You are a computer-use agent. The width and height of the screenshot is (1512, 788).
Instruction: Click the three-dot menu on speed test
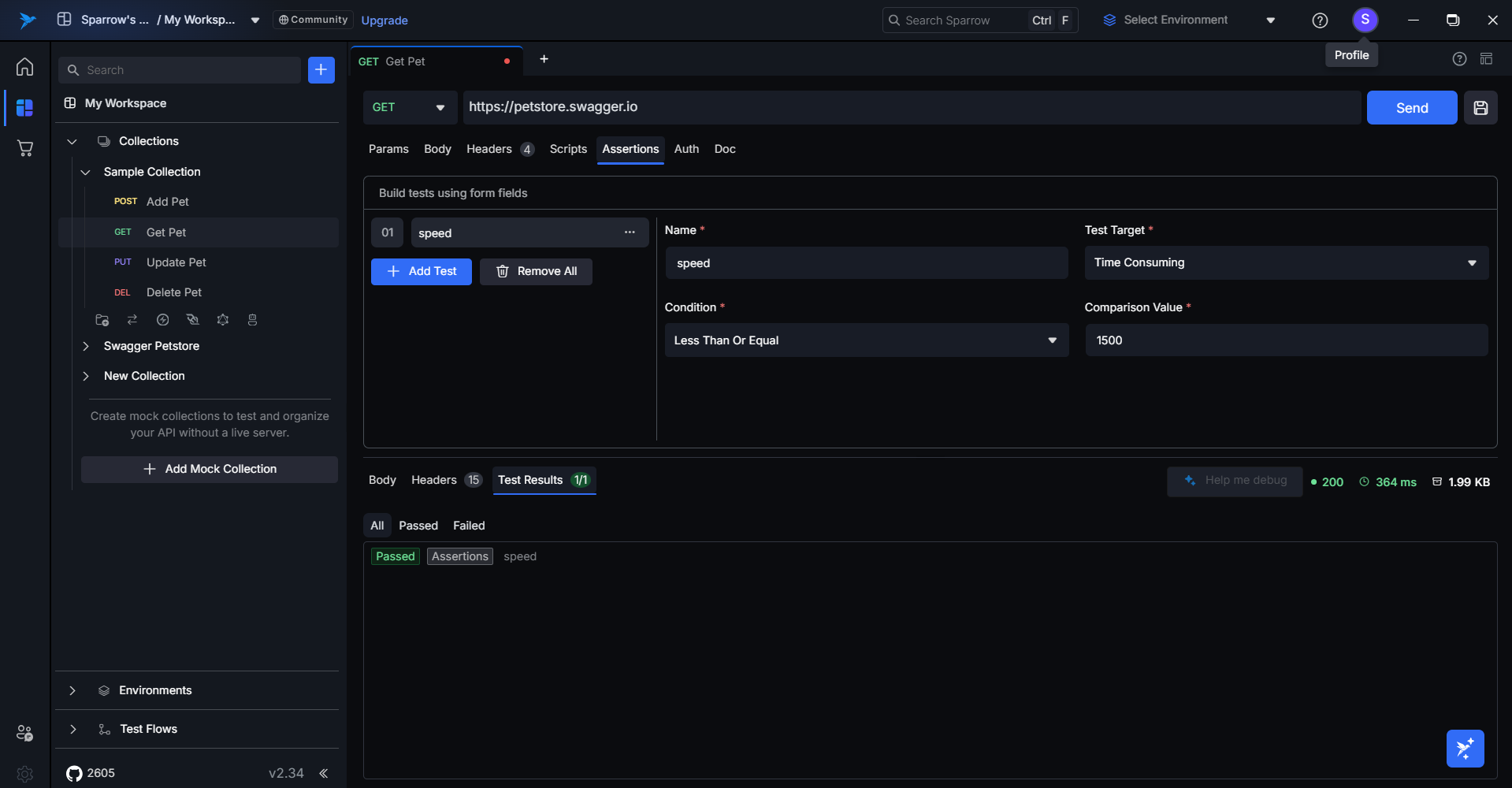point(630,232)
